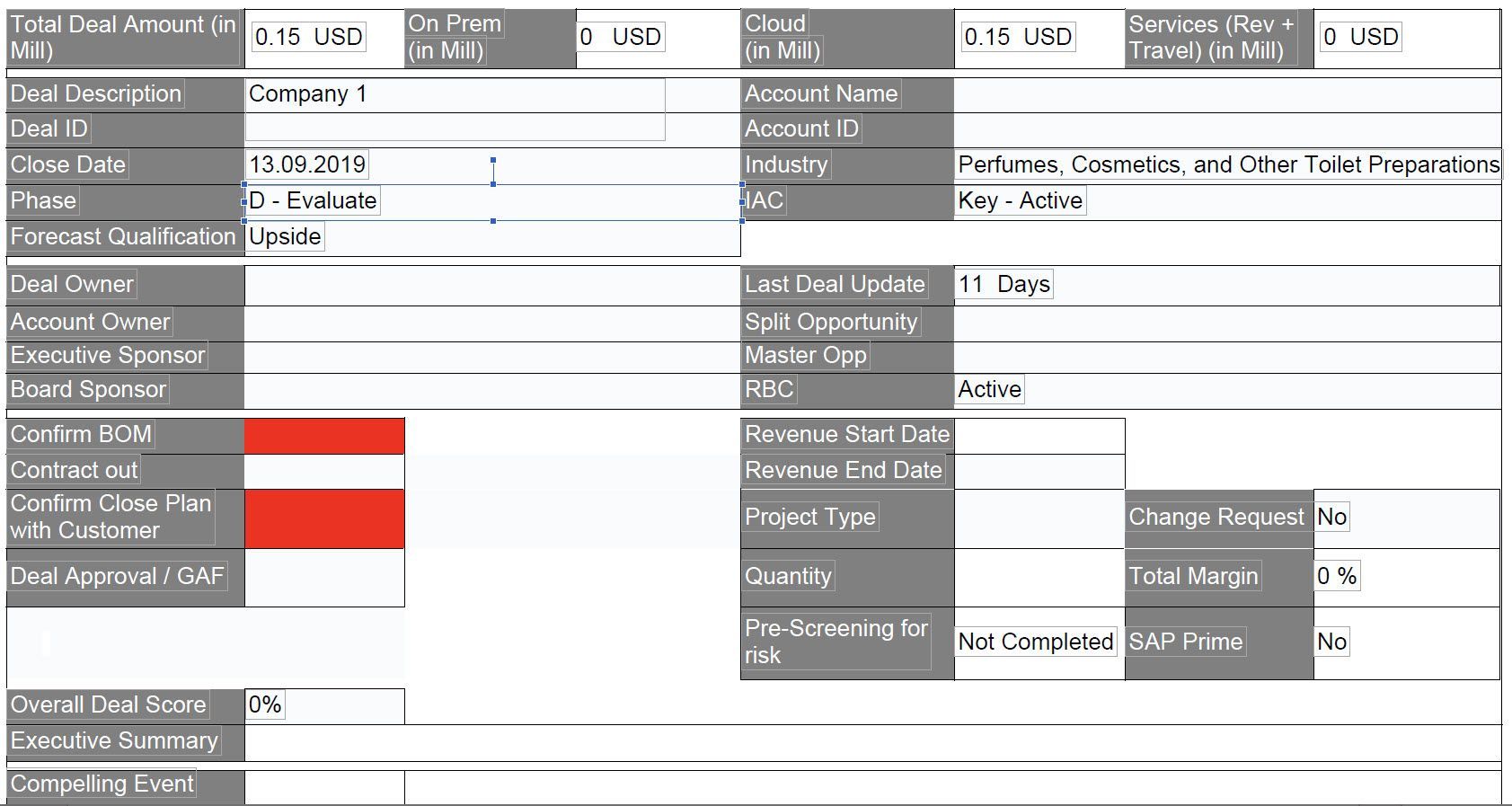This screenshot has width=1512, height=806.
Task: Click the RBC value Active
Action: coord(990,389)
